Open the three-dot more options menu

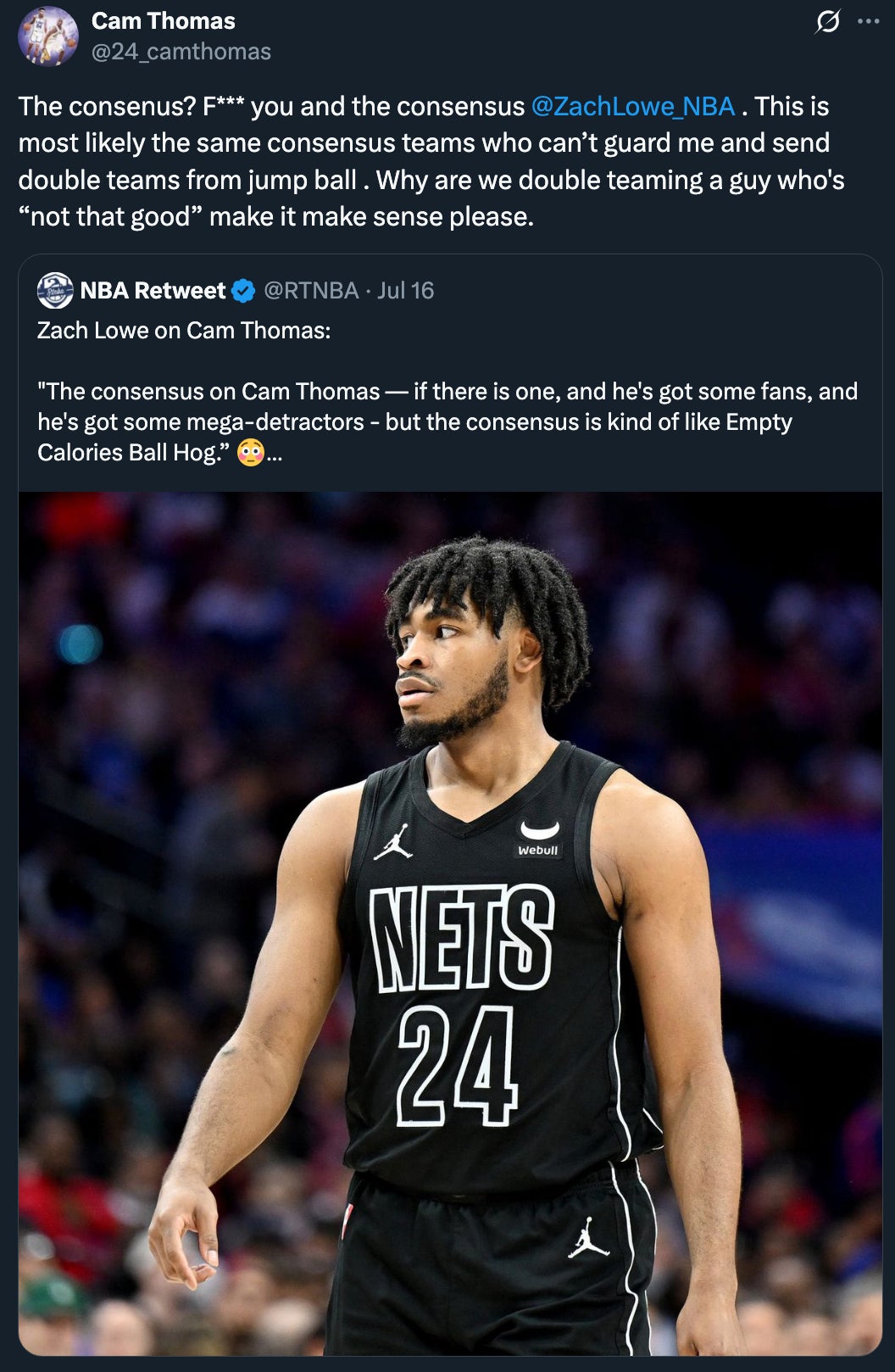[869, 22]
